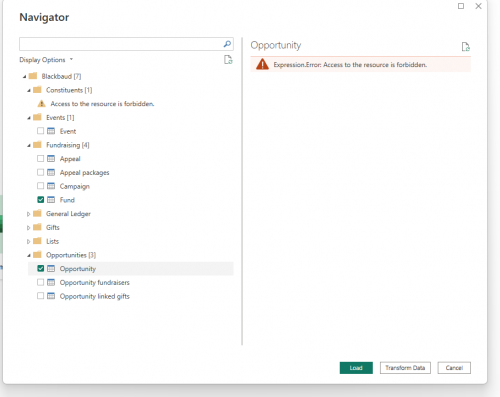Viewport: 500px width, 397px height.
Task: Uncheck the Fund checkbox
Action: pos(41,200)
